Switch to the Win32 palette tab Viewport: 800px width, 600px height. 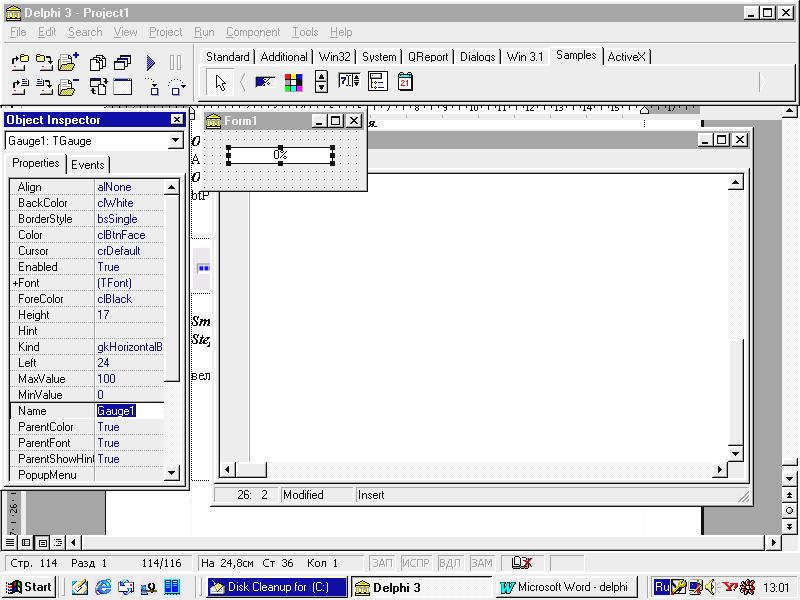(x=335, y=57)
